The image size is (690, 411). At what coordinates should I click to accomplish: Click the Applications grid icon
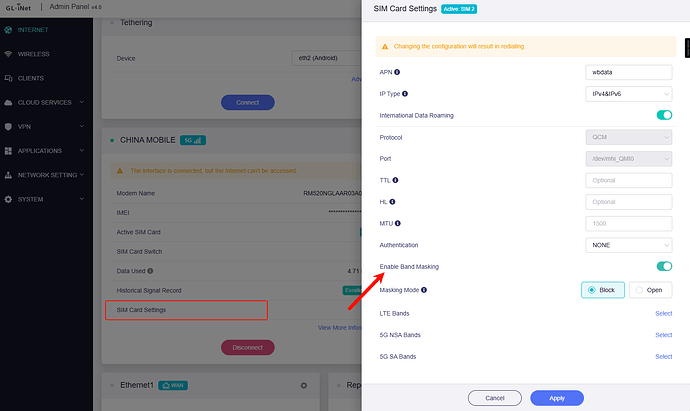pyautogui.click(x=9, y=151)
